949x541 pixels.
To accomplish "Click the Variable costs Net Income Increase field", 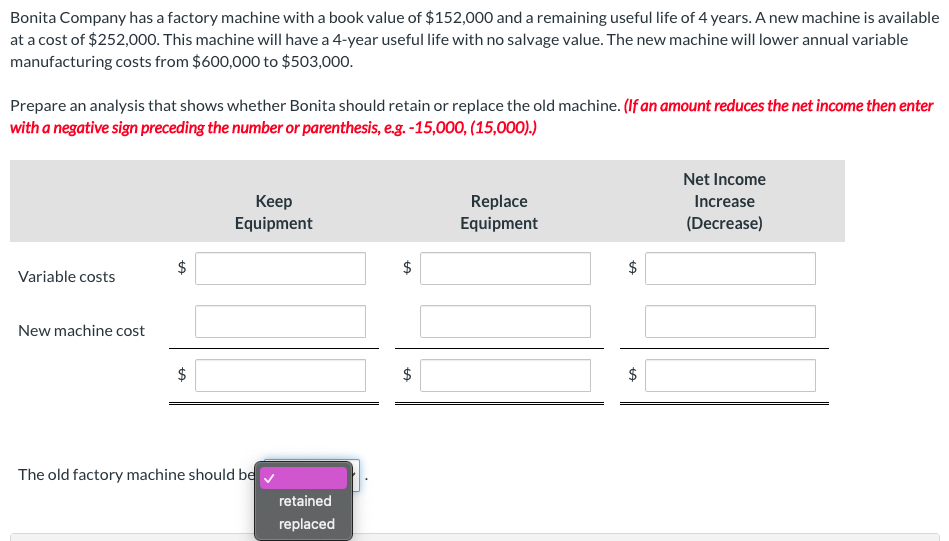I will click(x=731, y=269).
